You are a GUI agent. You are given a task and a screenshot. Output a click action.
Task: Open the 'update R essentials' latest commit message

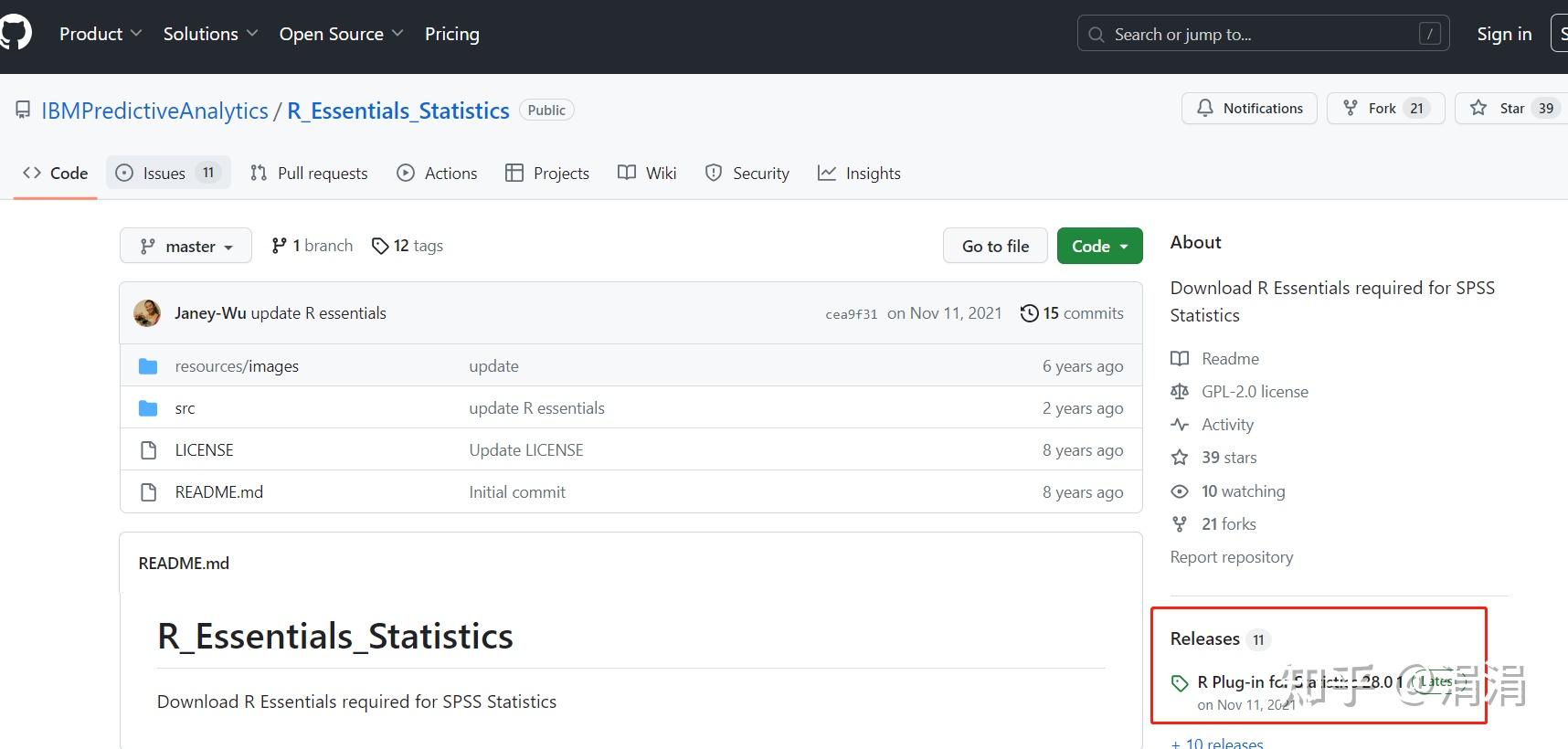coord(319,313)
